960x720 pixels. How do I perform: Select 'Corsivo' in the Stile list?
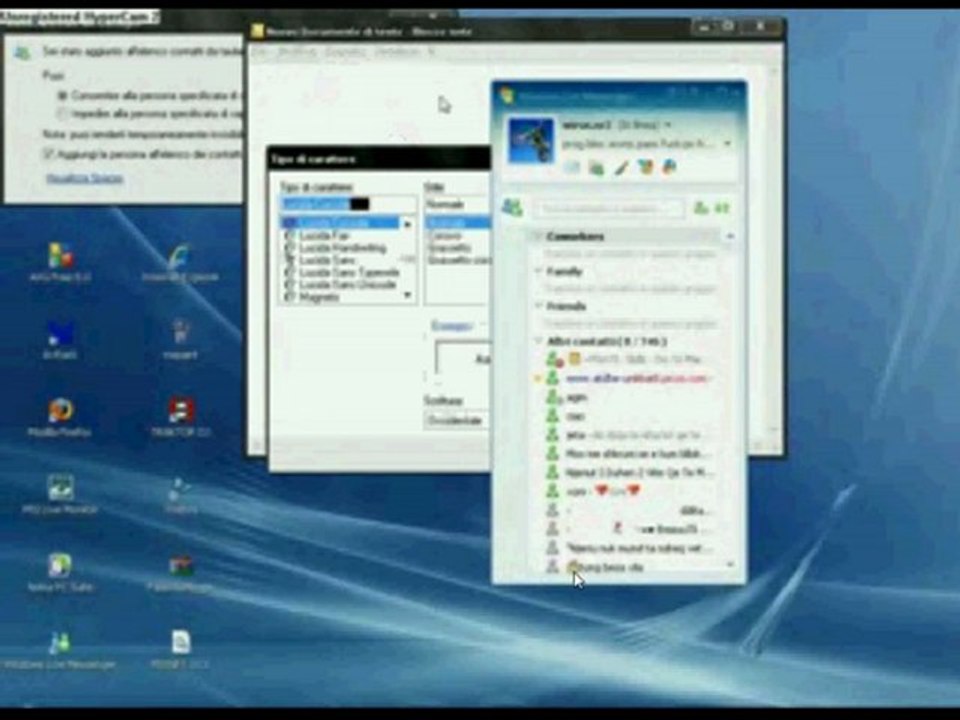pos(446,236)
